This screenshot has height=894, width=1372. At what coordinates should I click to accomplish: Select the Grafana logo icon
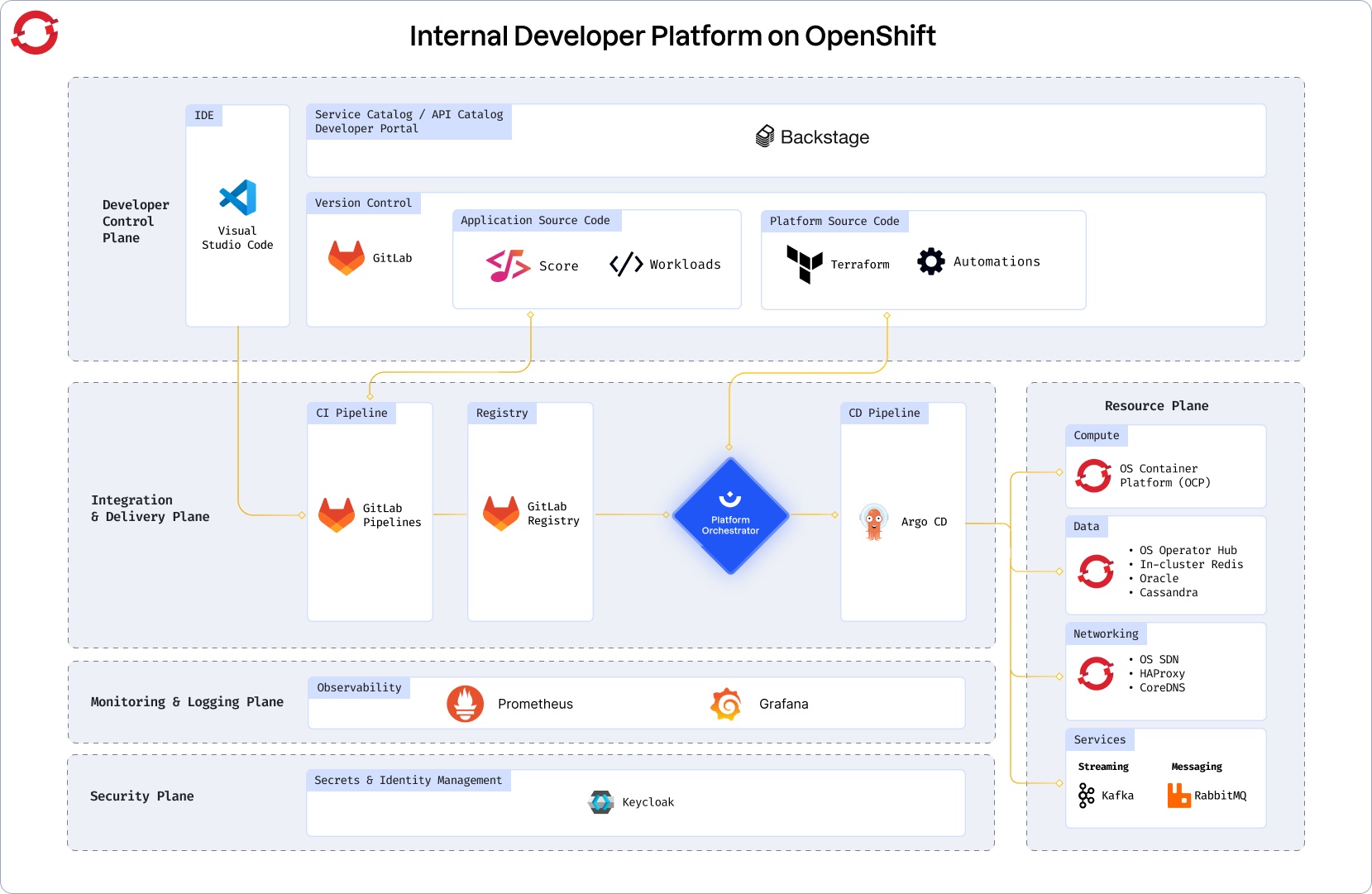726,704
